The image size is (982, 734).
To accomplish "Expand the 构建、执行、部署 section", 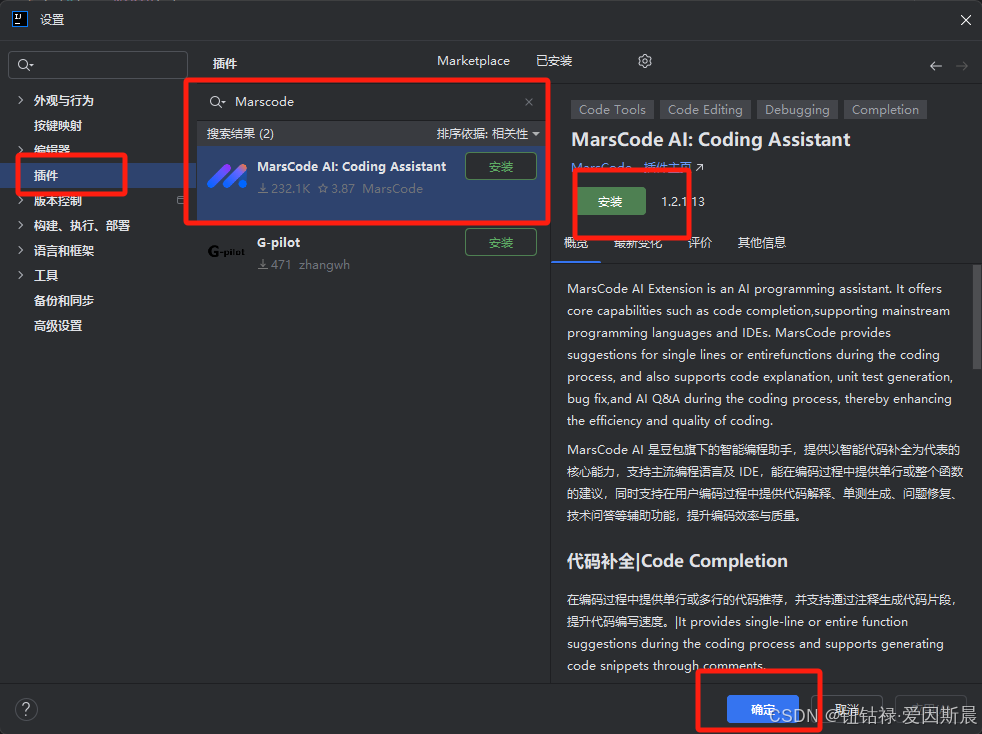I will click(x=21, y=225).
